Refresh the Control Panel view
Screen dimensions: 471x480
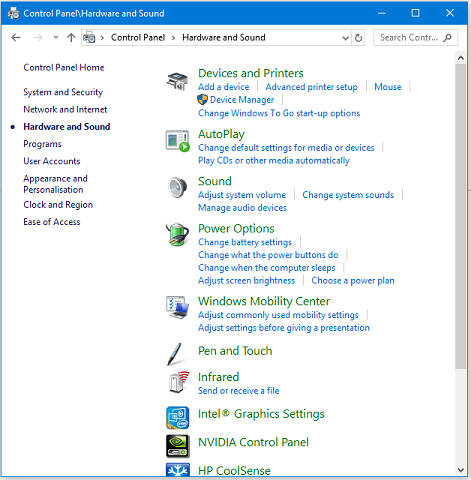(358, 38)
